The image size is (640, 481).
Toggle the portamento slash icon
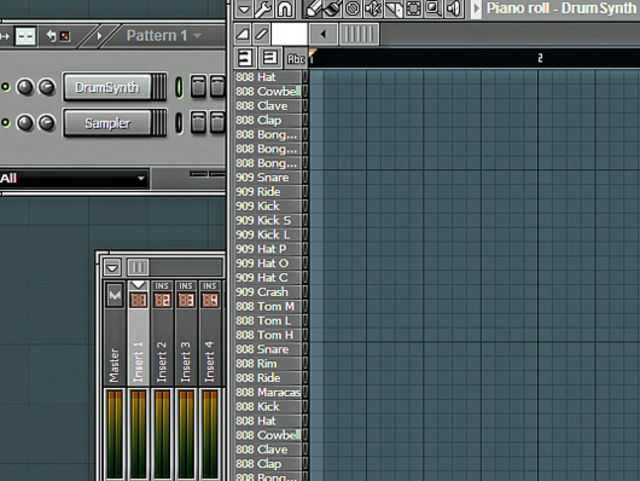point(261,34)
